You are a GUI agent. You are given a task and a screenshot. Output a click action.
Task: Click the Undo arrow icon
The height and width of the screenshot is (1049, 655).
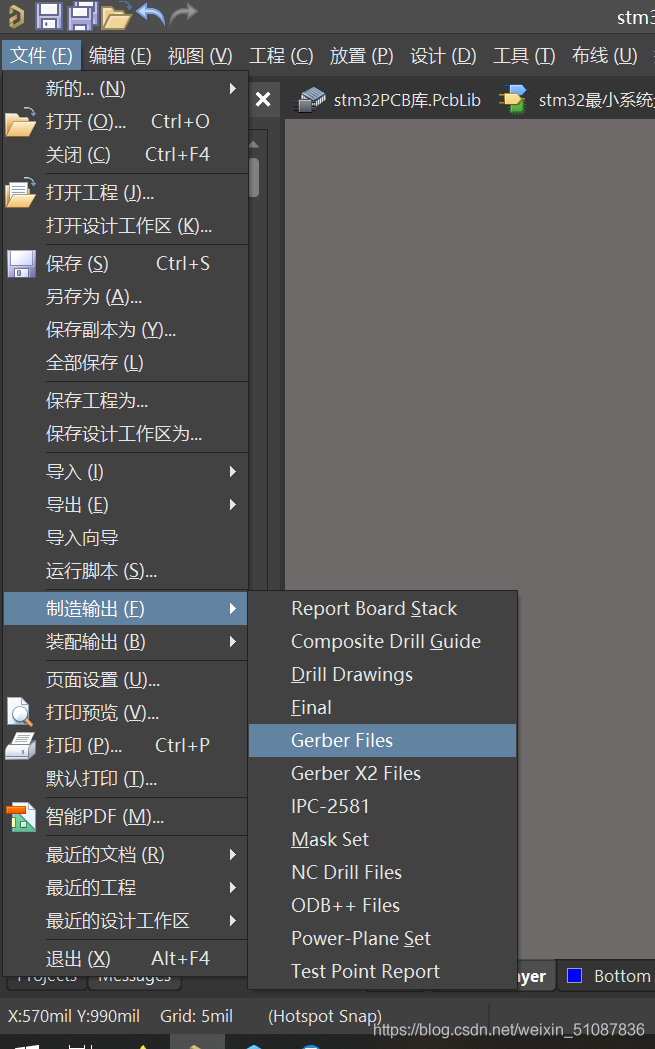[x=150, y=14]
